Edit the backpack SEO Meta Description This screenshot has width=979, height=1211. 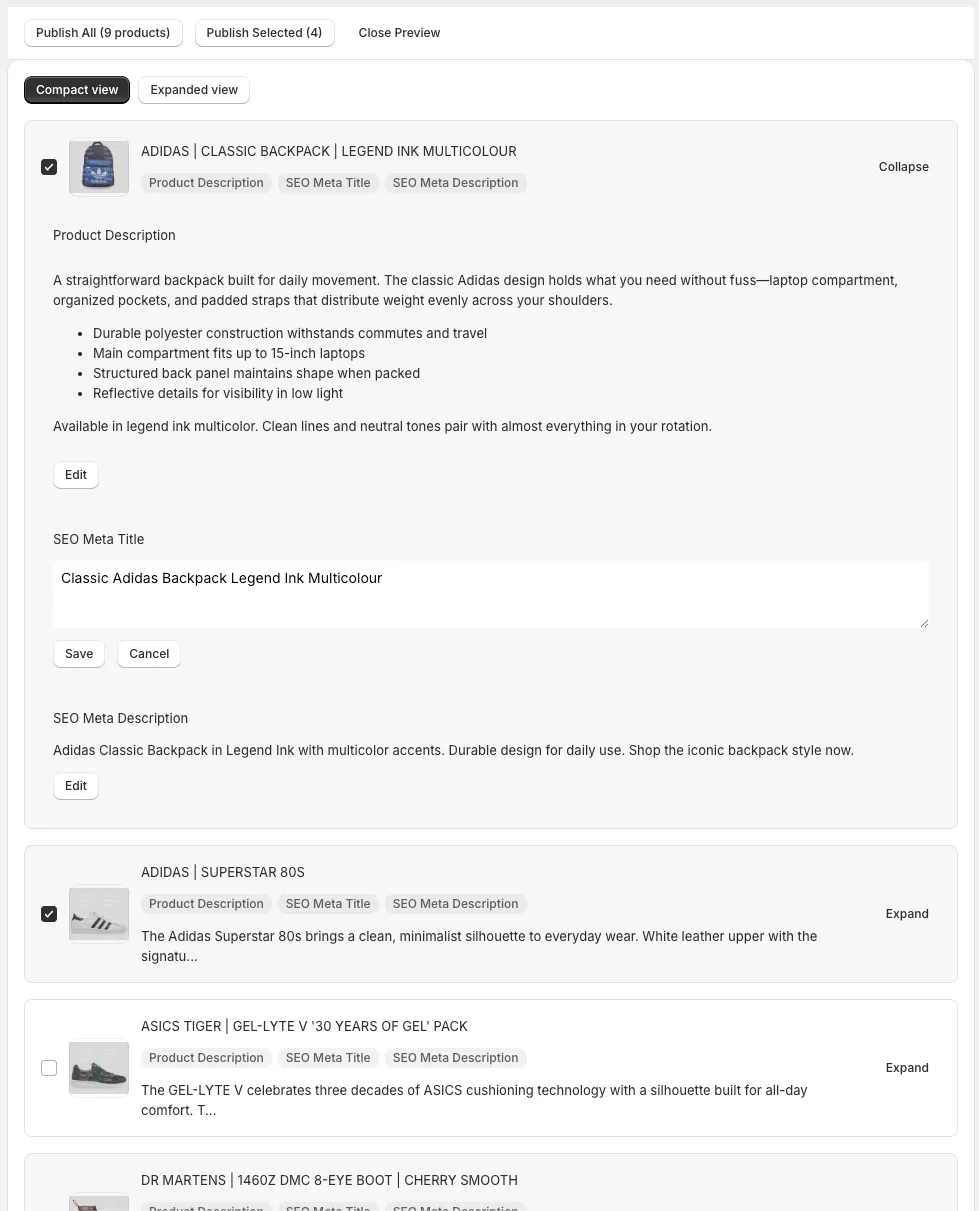(76, 786)
